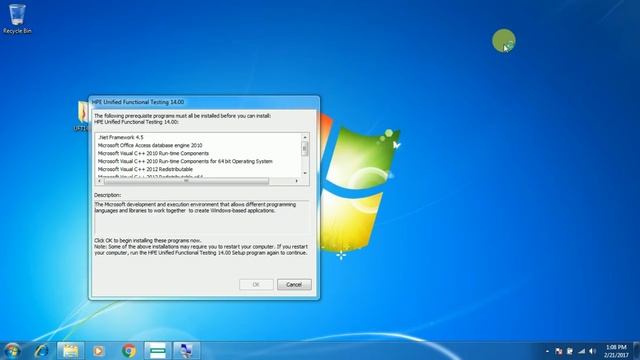Select Microsoft Office Access database engine 2010
640x360 pixels.
(x=150, y=145)
